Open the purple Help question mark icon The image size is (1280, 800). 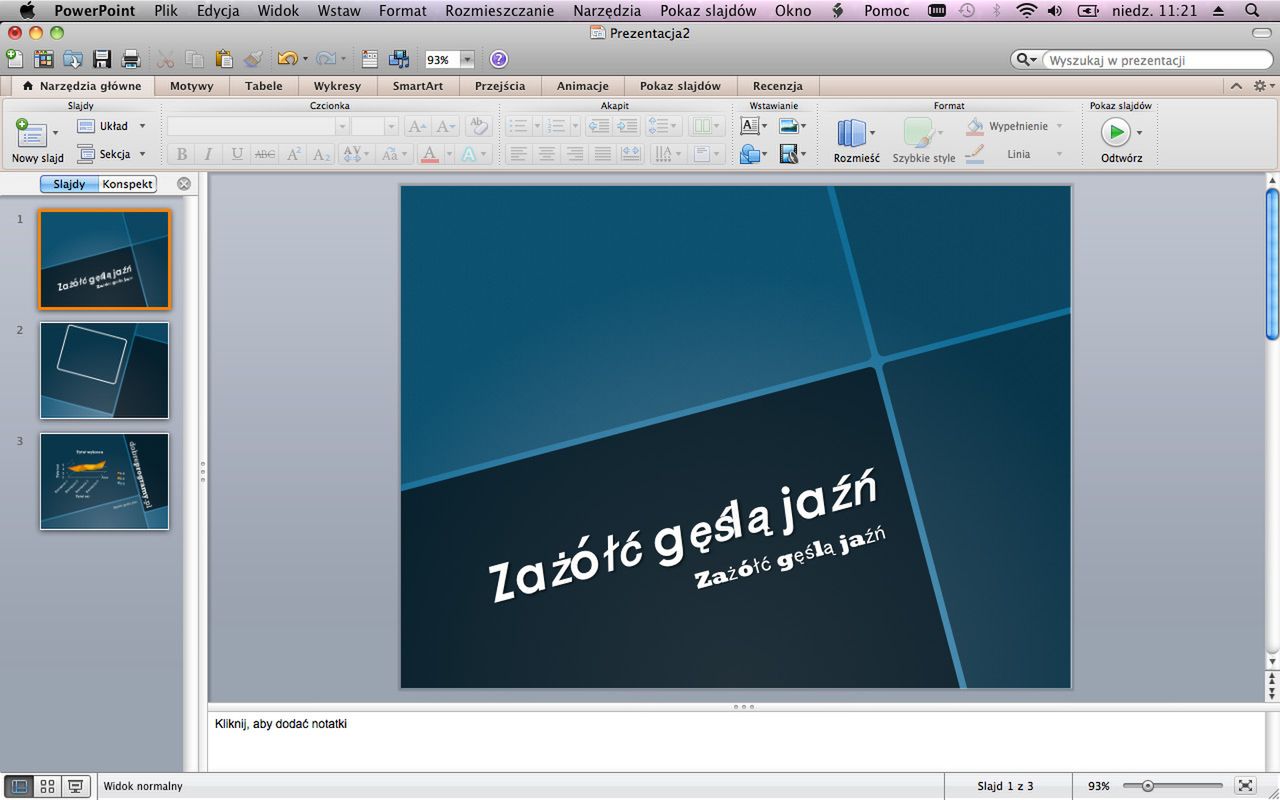point(498,59)
